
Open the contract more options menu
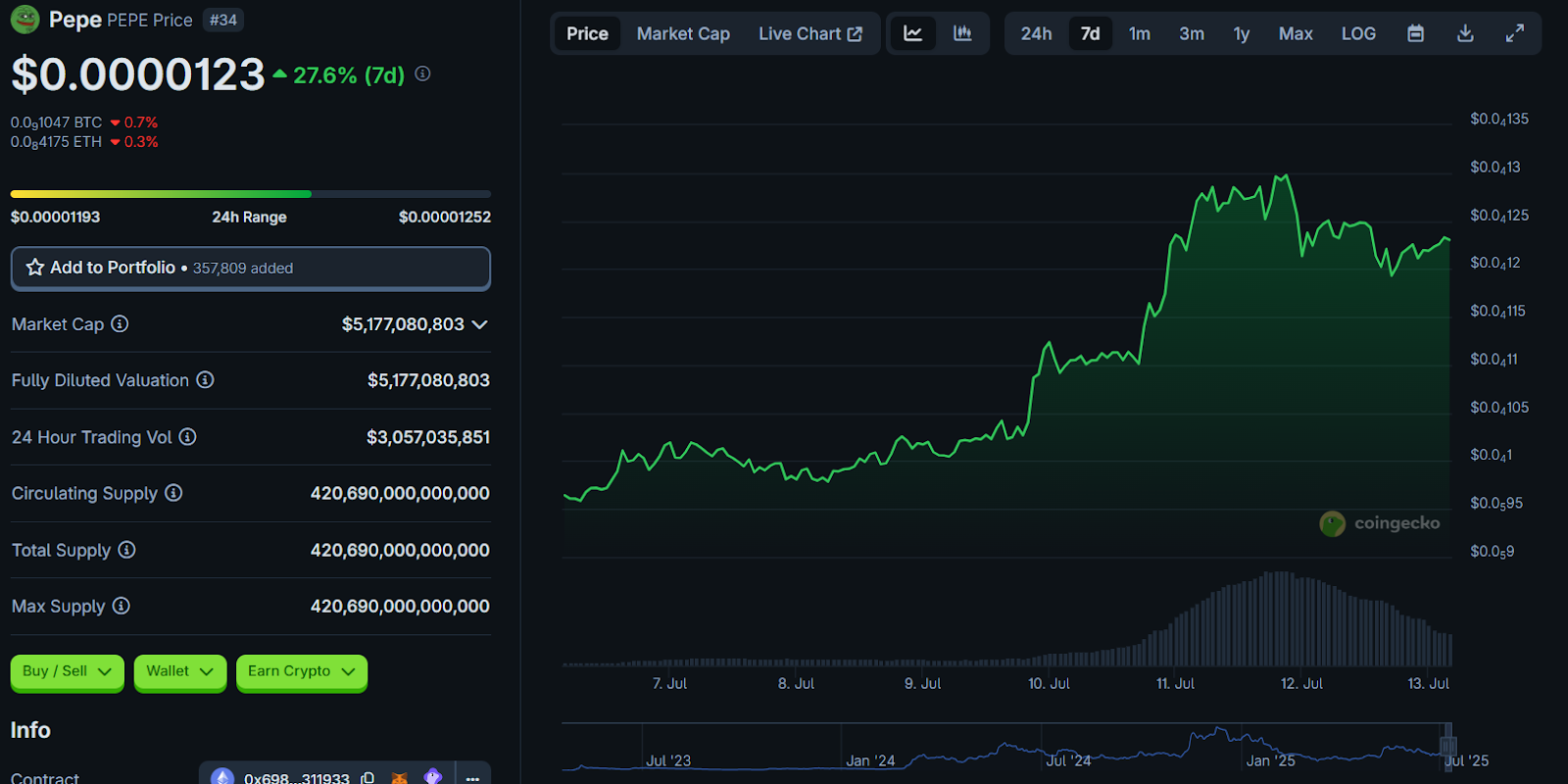click(472, 777)
